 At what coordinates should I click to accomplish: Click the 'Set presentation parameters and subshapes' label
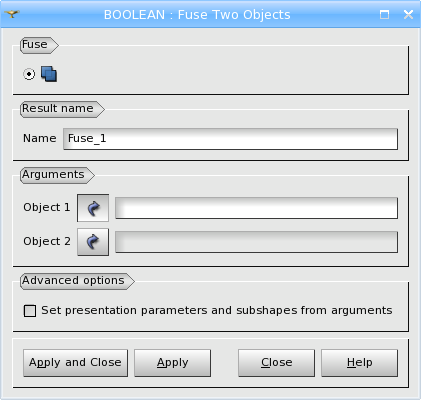pyautogui.click(x=217, y=310)
